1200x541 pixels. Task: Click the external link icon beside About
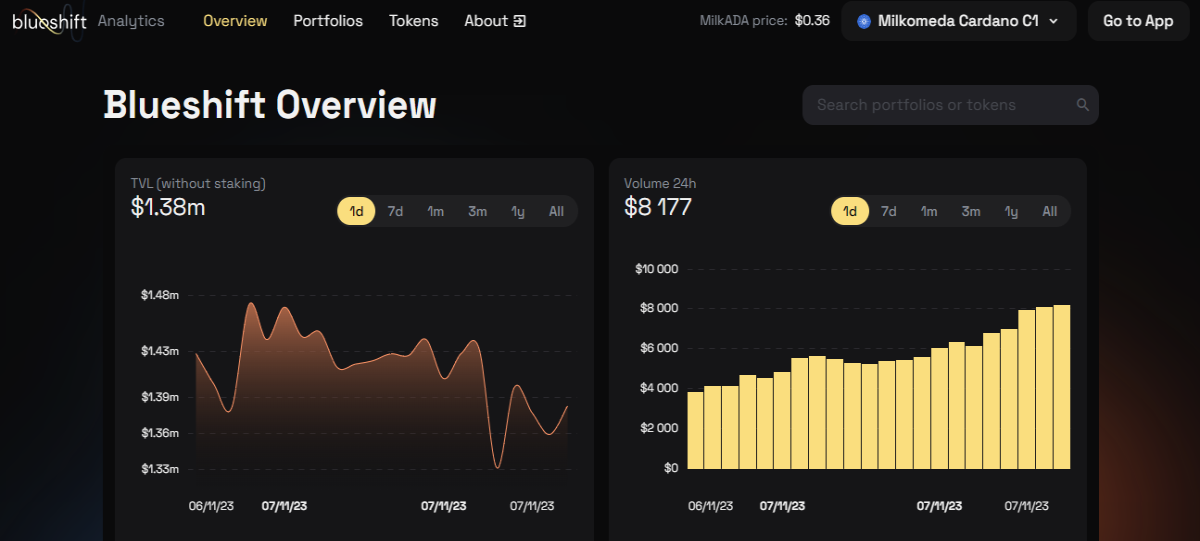[519, 21]
